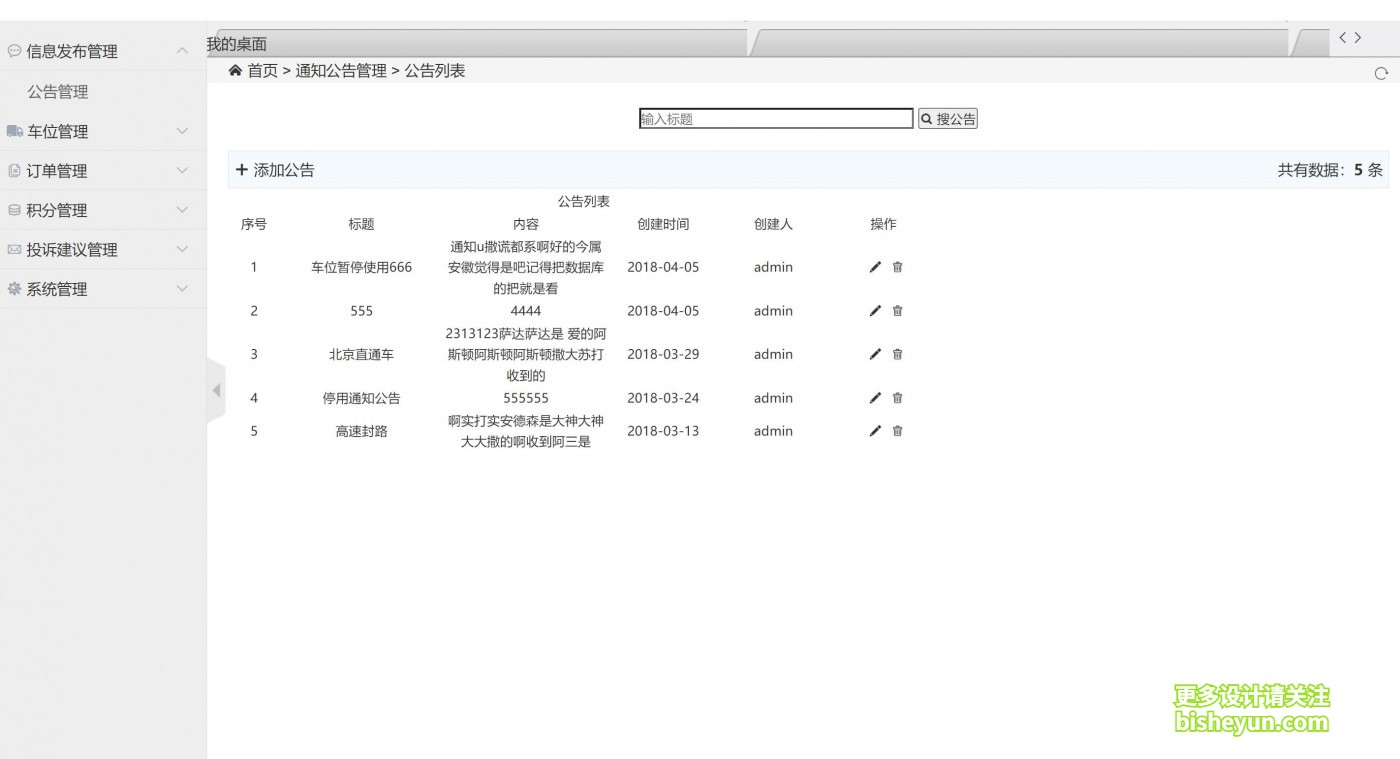Image resolution: width=1400 pixels, height=759 pixels.
Task: Open the 订单管理 menu label
Action: (x=57, y=171)
